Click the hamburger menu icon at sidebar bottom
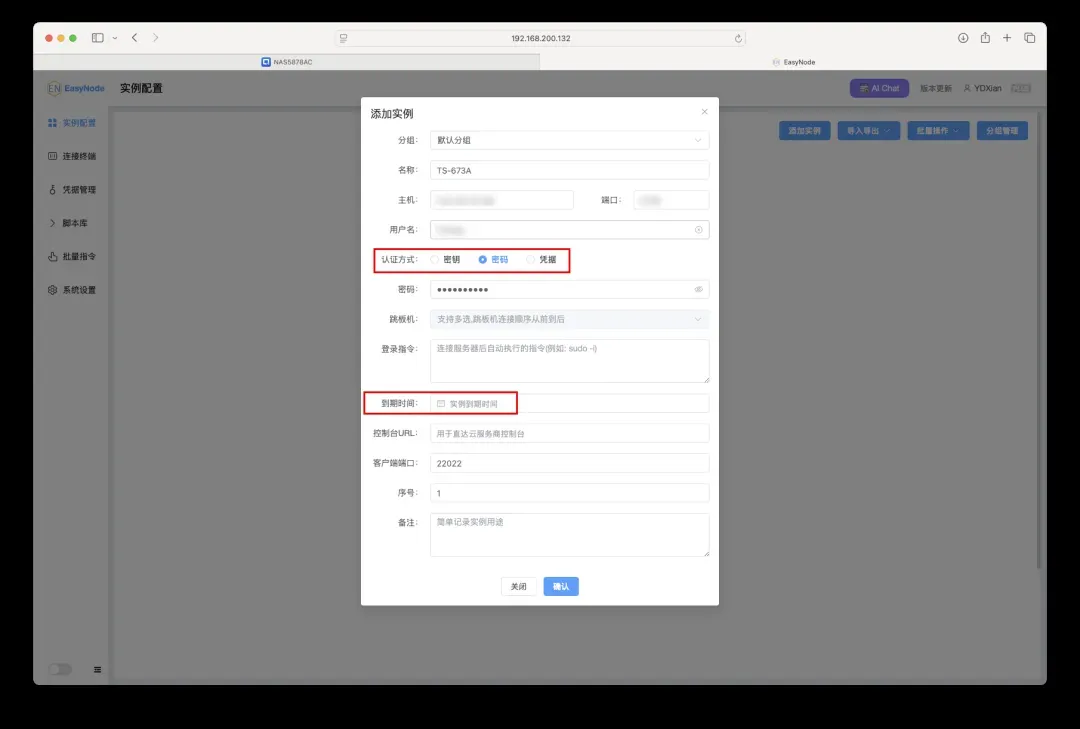This screenshot has height=729, width=1080. click(98, 669)
